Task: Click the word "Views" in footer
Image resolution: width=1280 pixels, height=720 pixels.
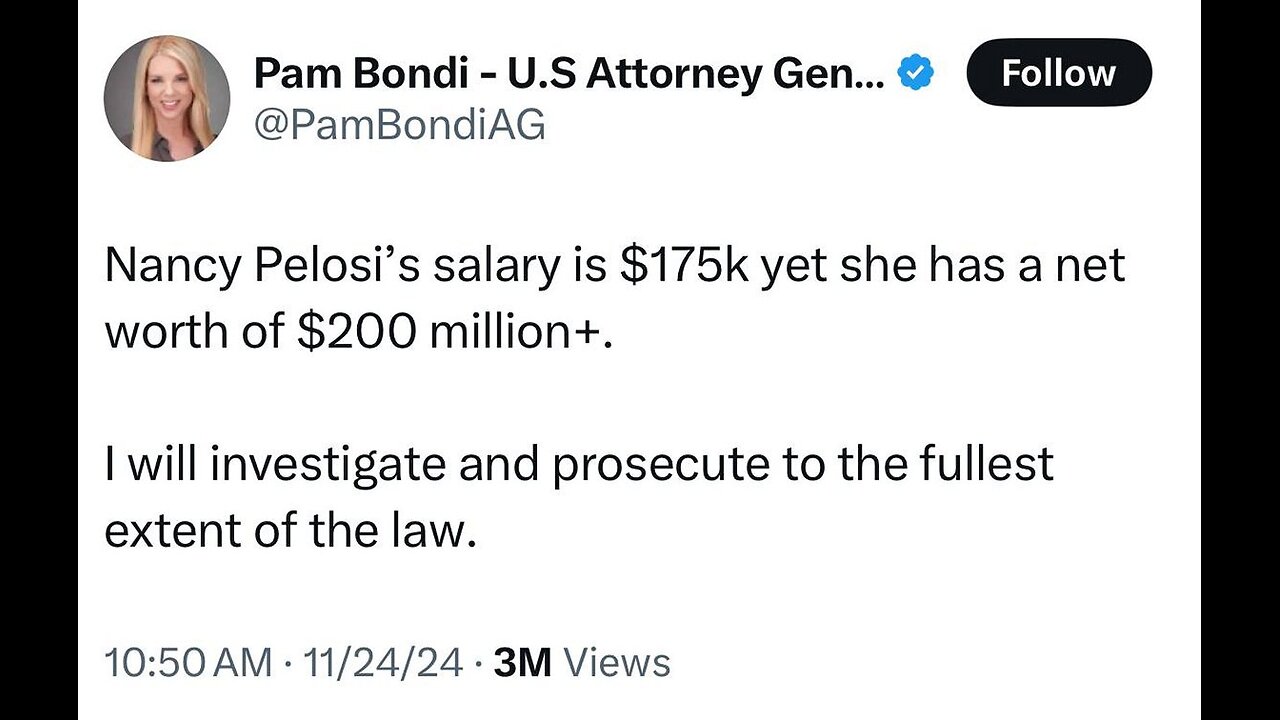Action: click(x=617, y=663)
